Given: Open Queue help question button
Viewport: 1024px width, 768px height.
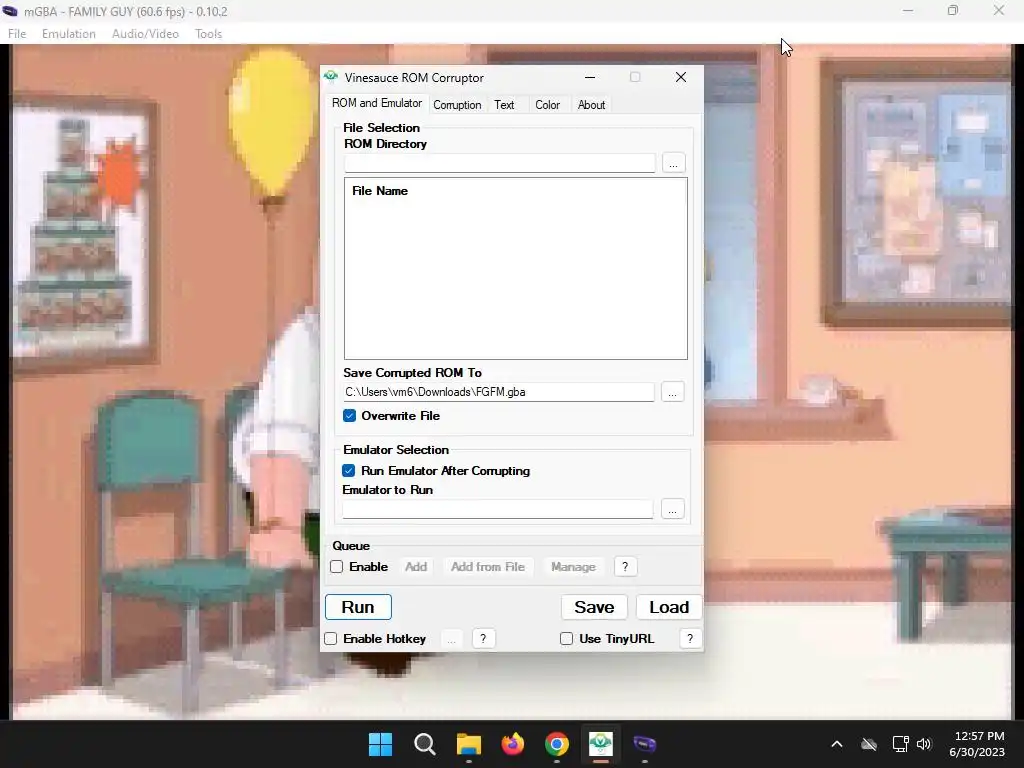Looking at the screenshot, I should 625,567.
